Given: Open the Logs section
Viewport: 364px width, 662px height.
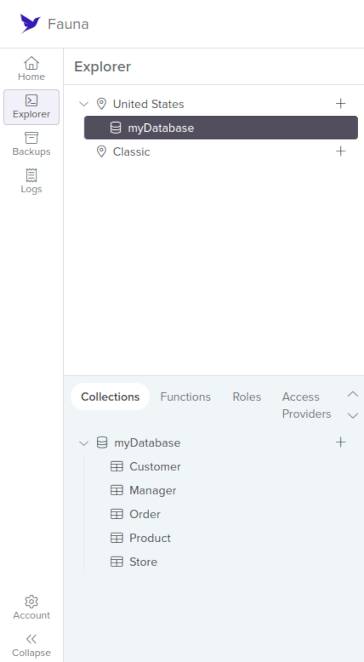Looking at the screenshot, I should (31, 181).
